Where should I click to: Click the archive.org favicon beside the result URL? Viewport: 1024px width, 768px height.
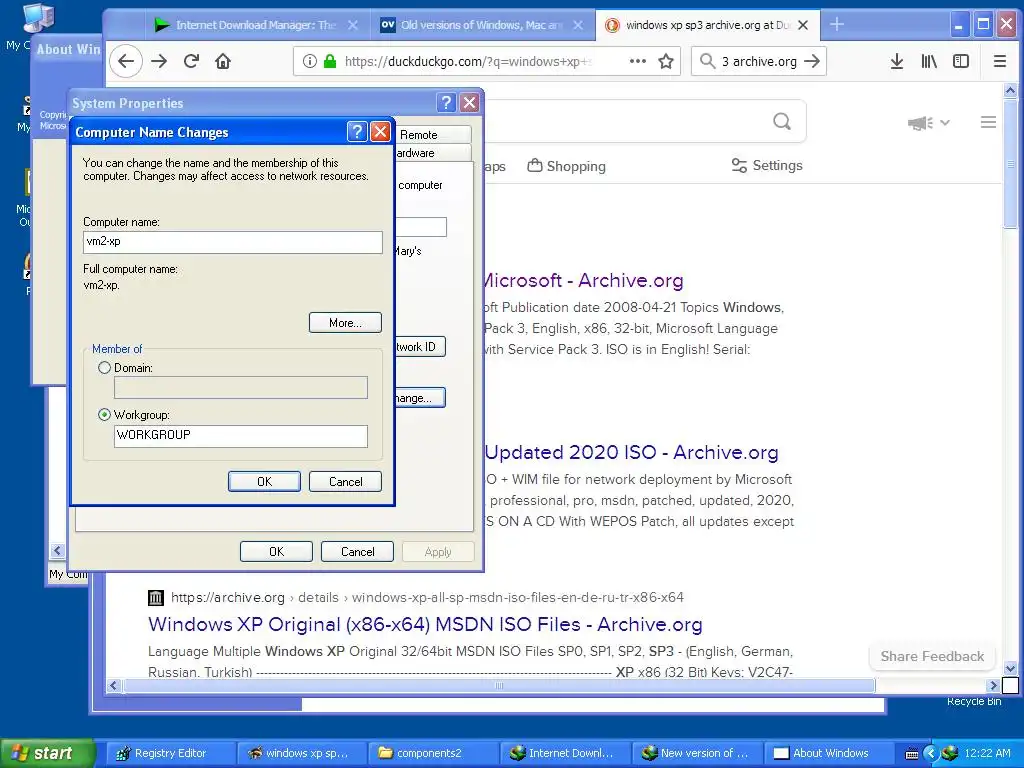[x=155, y=598]
